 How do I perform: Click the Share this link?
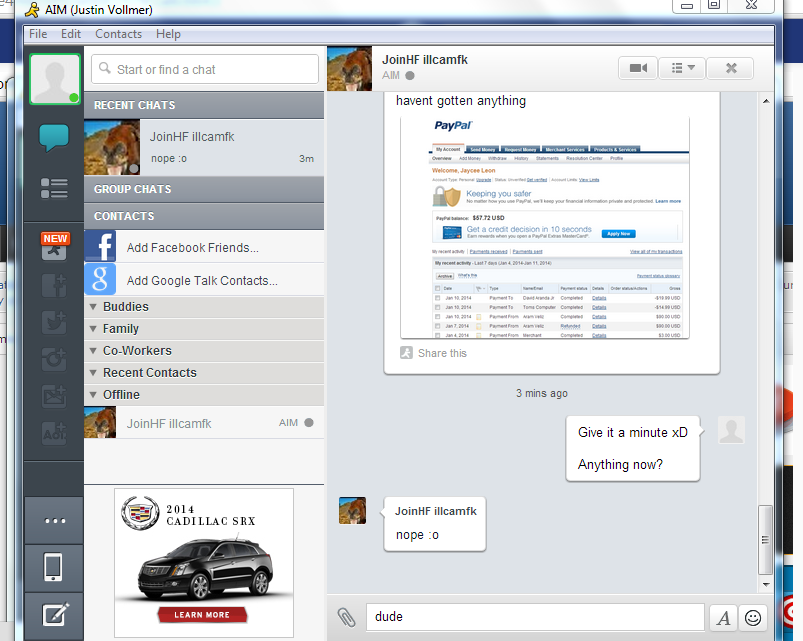point(442,353)
